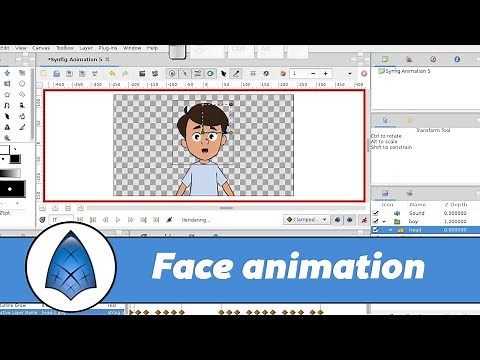The height and width of the screenshot is (360, 480).
Task: Click the Save file toolbar icon
Action: click(x=69, y=73)
